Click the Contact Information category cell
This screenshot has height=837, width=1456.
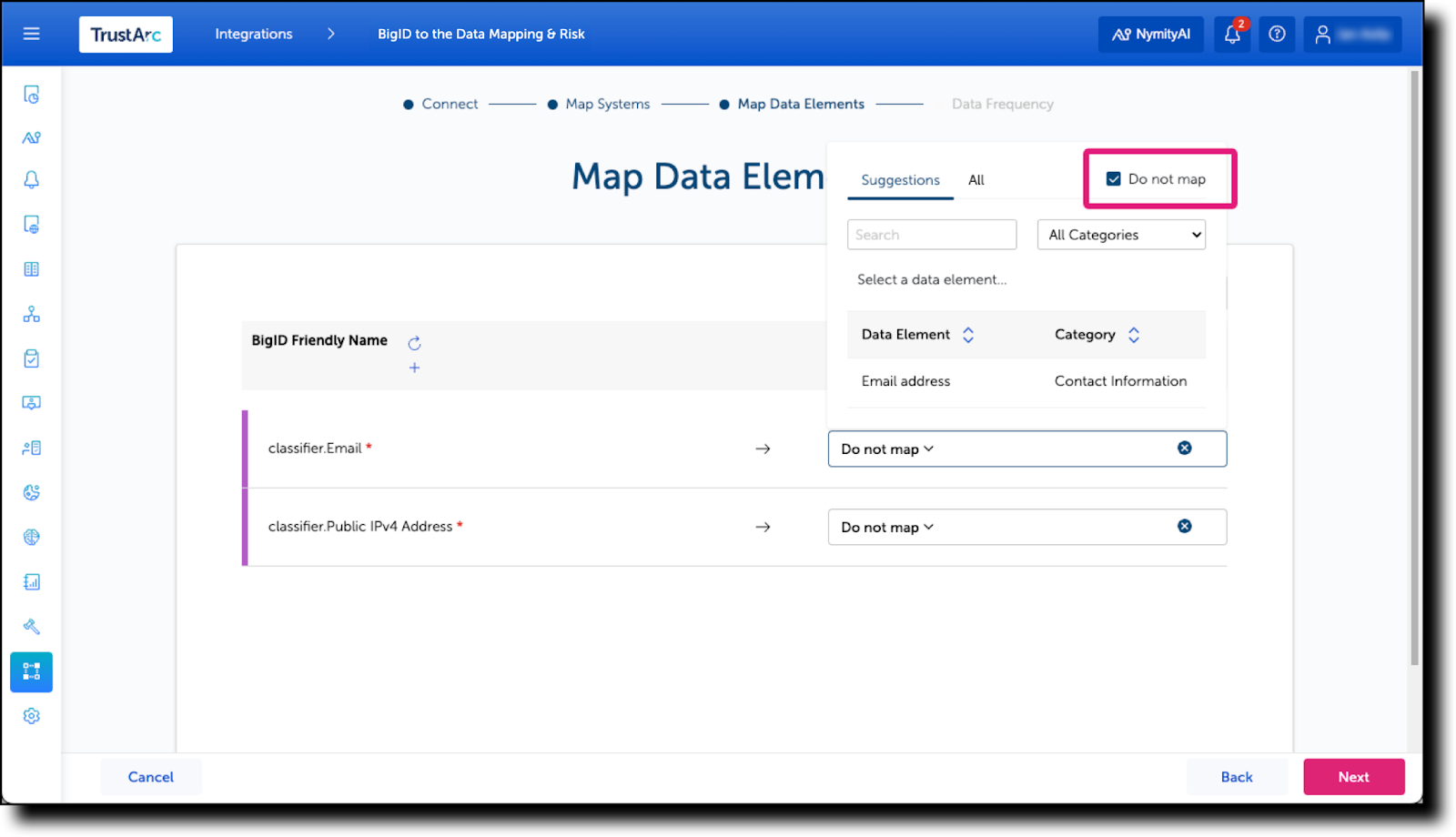[x=1120, y=381]
